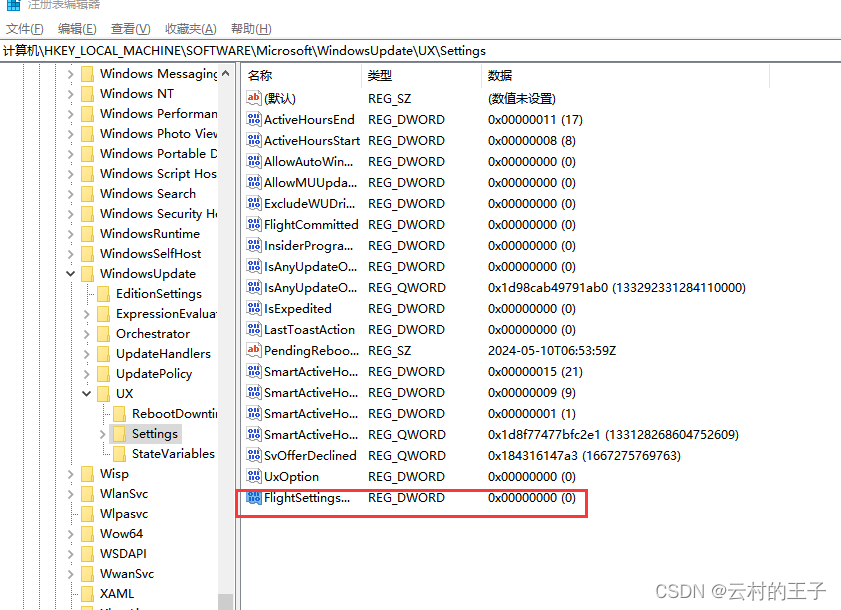Screen dimensions: 841x610
Task: Select the WindowsRuntime tree item
Action: click(x=150, y=234)
